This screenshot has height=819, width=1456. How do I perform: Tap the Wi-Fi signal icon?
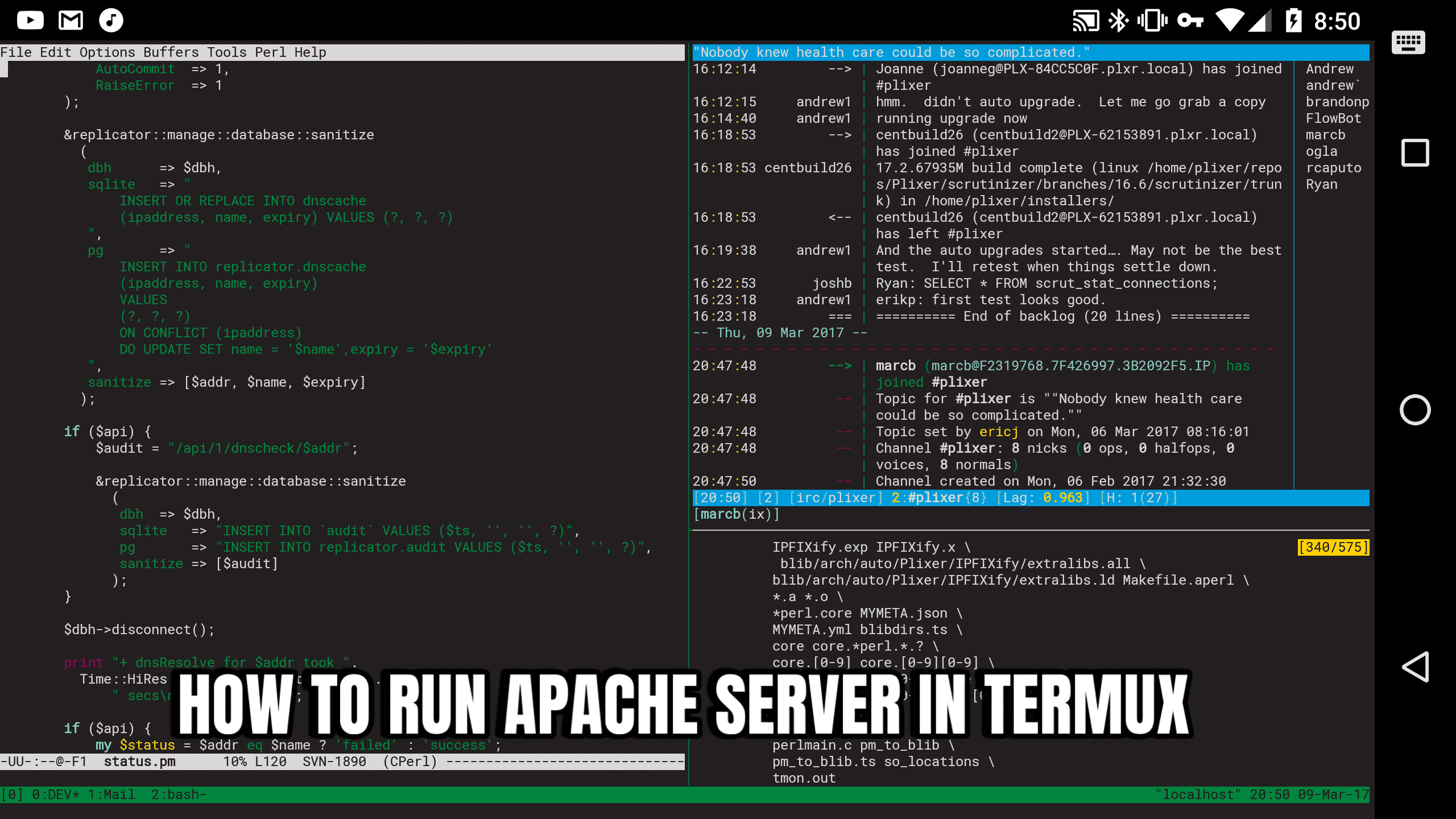pyautogui.click(x=1230, y=21)
